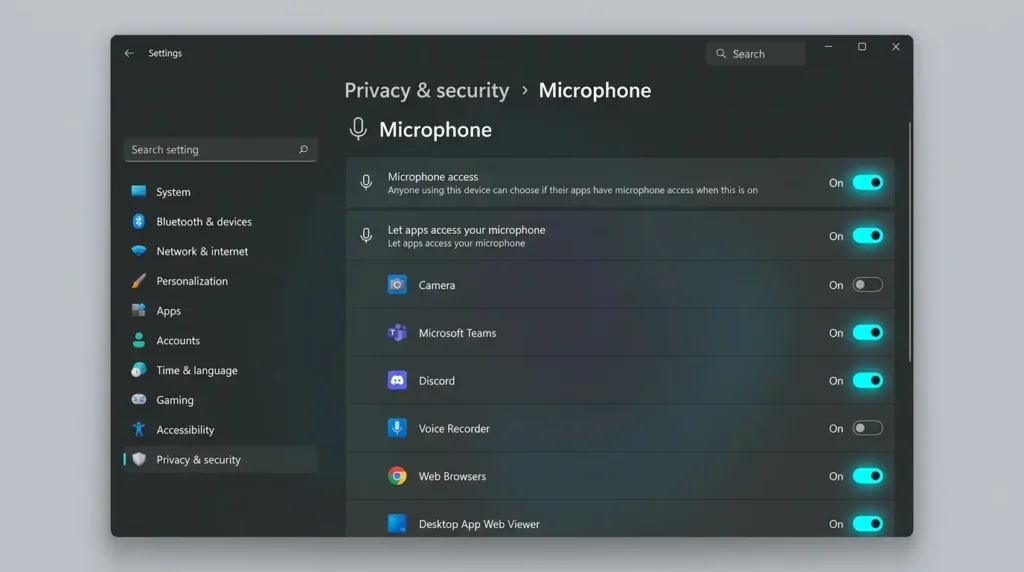This screenshot has width=1024, height=572.
Task: Click the Privacy & security shield icon
Action: click(138, 459)
